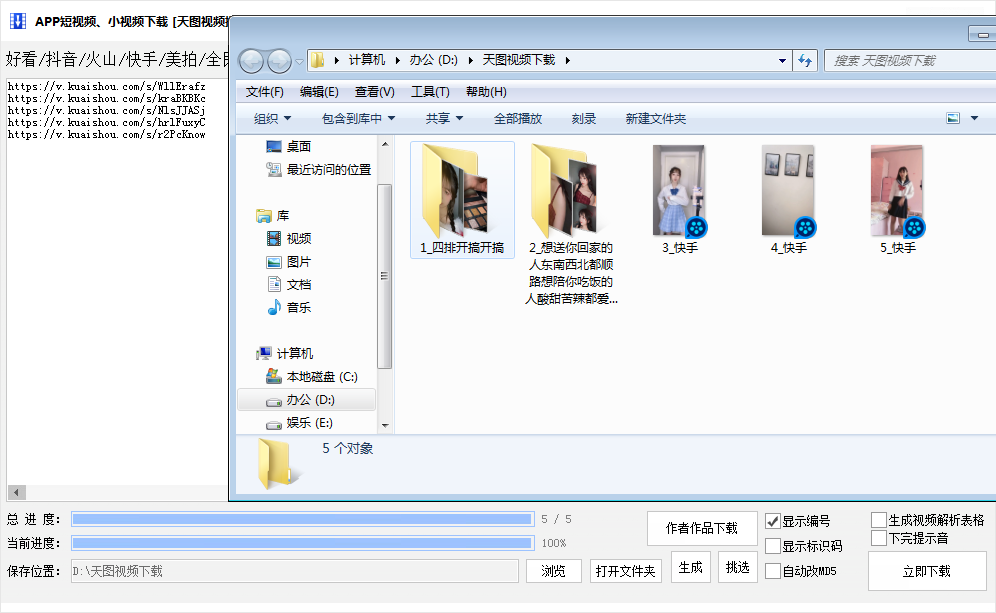Click the 作者作品下载 button
Screen dimensions: 996x613
coord(702,529)
